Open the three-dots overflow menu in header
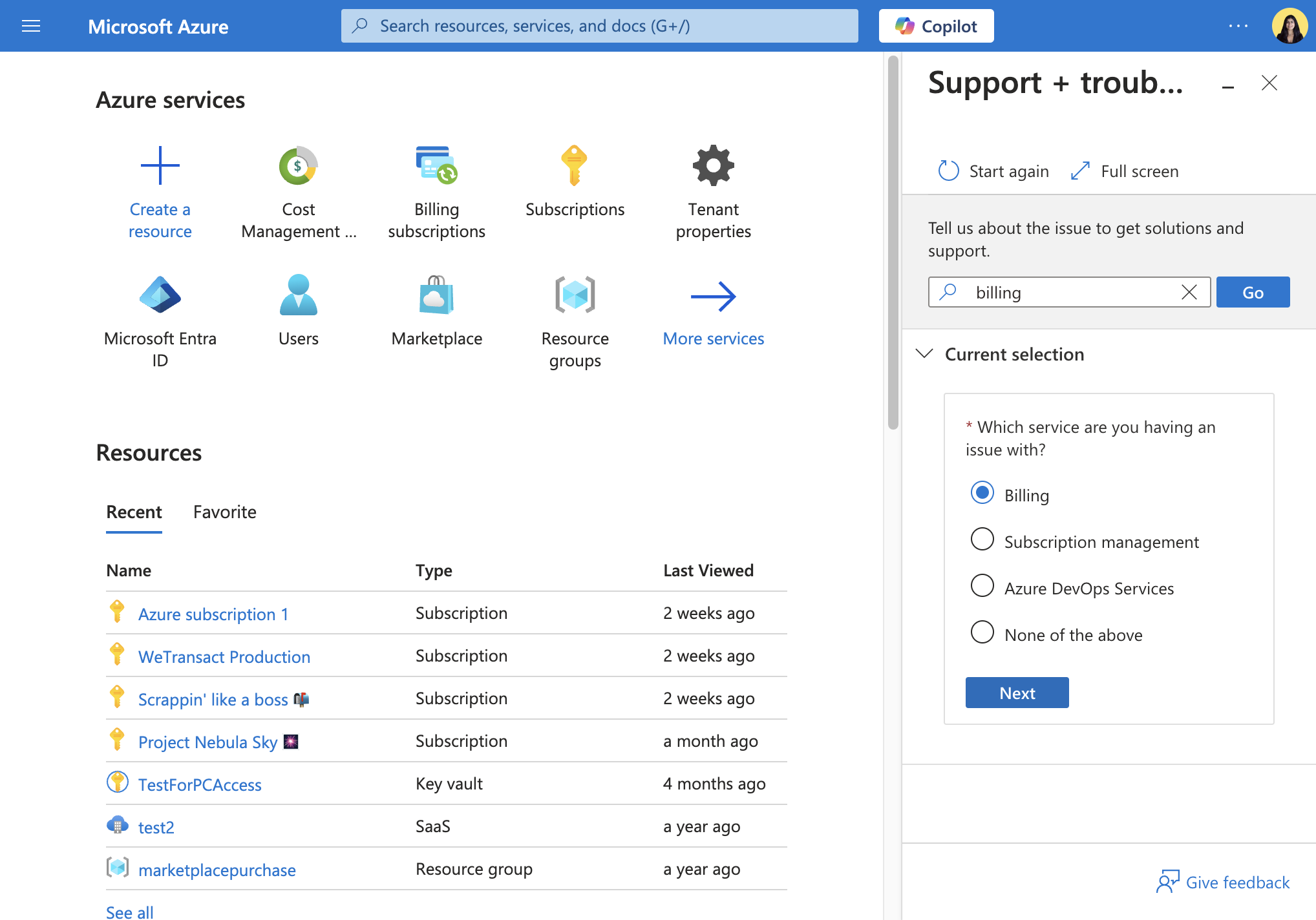1316x920 pixels. click(1238, 26)
